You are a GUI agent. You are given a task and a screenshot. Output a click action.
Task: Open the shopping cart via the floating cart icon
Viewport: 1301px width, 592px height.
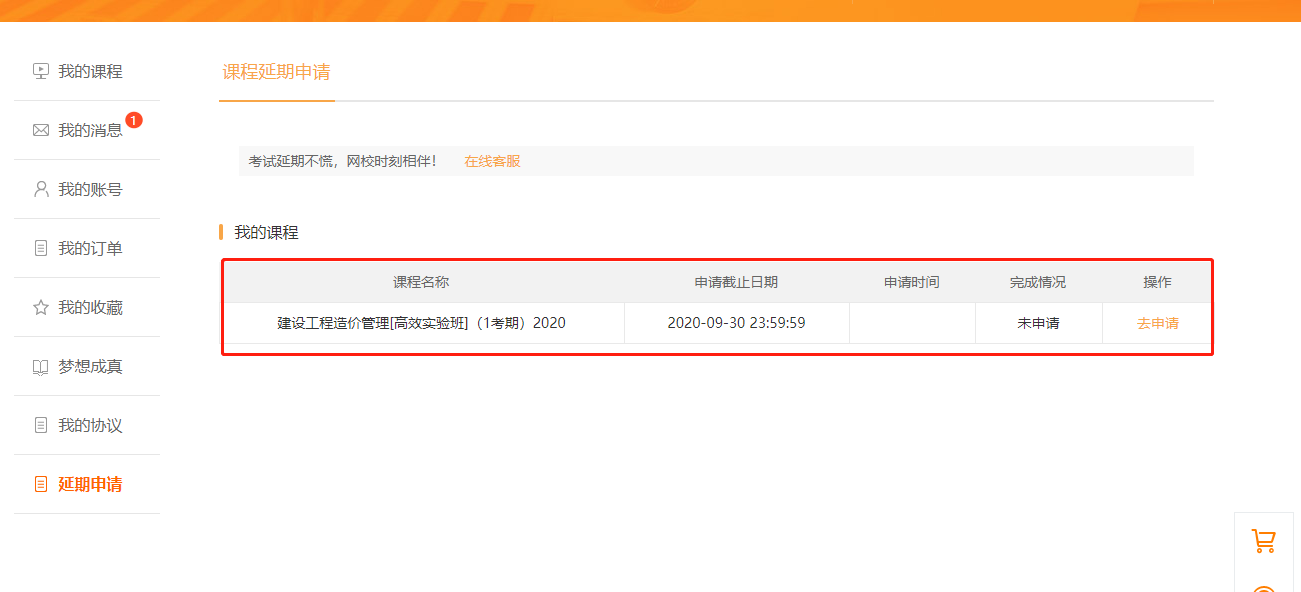click(1264, 540)
